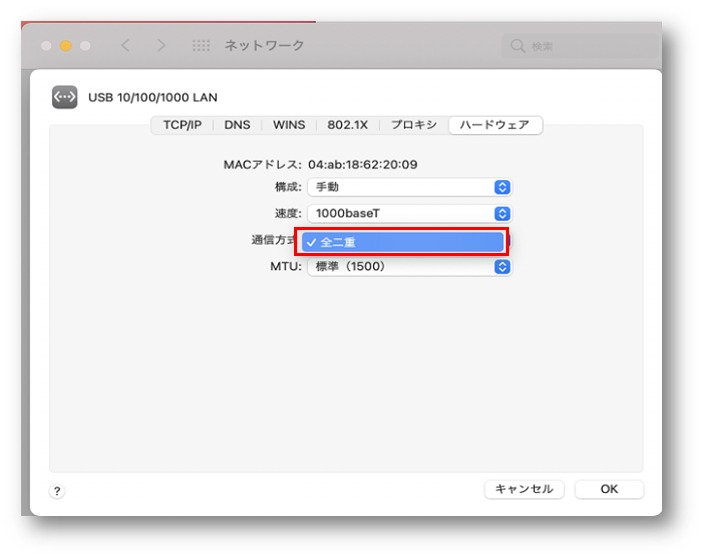This screenshot has height=558, width=704.
Task: Click the 検索 search field
Action: [580, 46]
